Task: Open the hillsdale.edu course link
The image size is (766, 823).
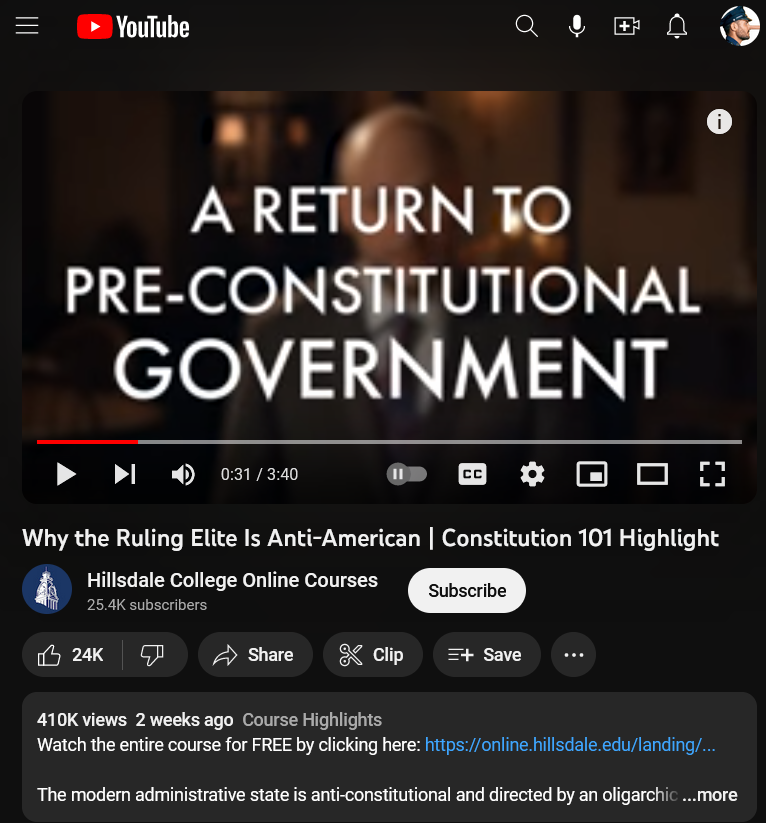Action: 570,745
